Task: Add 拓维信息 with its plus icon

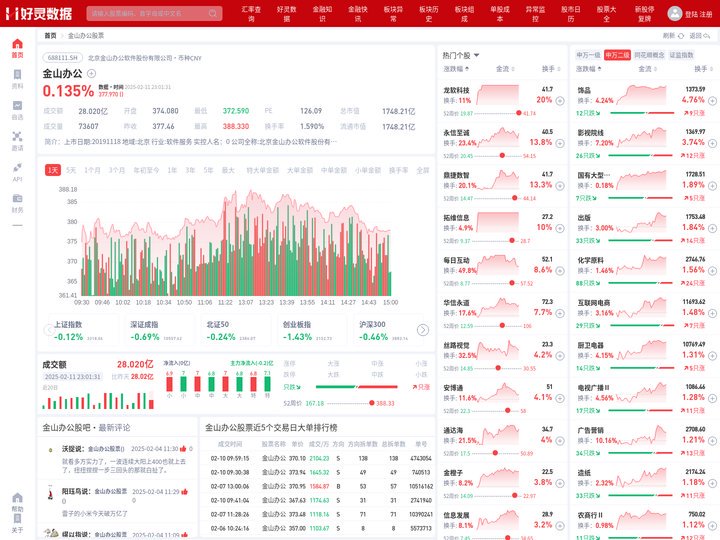Action: tap(560, 228)
